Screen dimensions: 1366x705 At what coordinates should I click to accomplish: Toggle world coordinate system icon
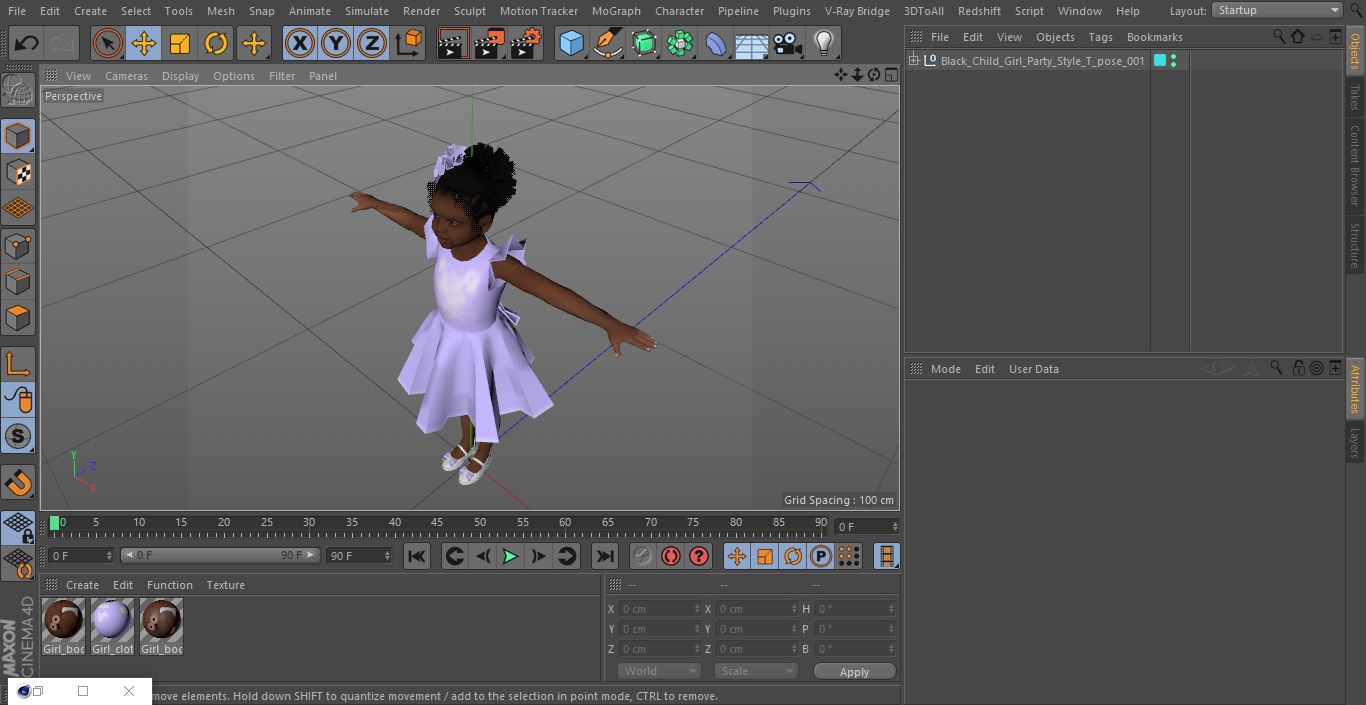pyautogui.click(x=409, y=43)
